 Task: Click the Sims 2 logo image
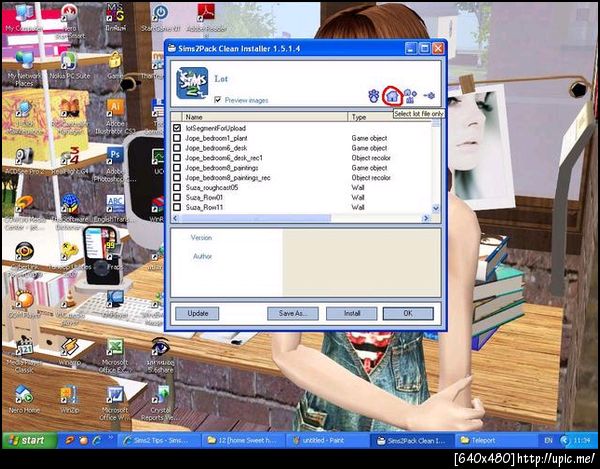[192, 83]
